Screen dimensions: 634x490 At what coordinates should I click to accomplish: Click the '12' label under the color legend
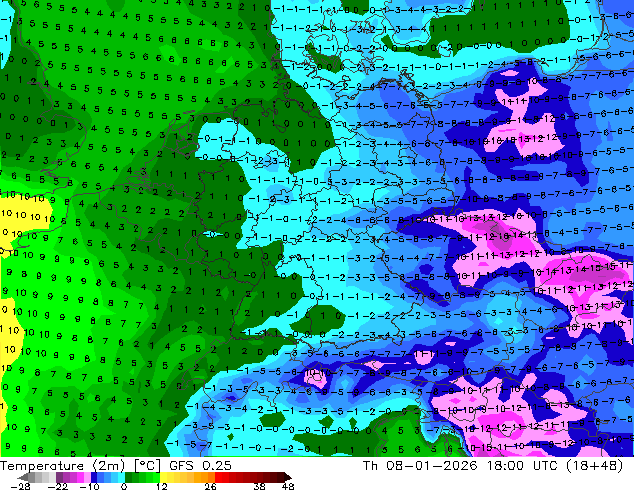point(162,486)
